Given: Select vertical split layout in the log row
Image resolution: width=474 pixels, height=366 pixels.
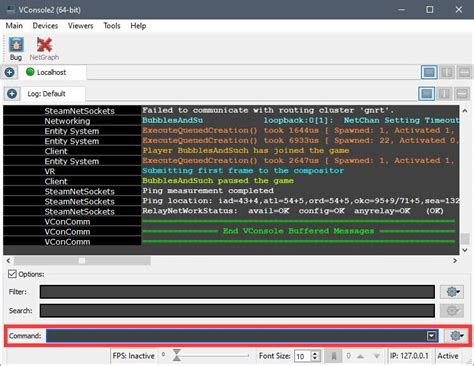Looking at the screenshot, I should [444, 94].
